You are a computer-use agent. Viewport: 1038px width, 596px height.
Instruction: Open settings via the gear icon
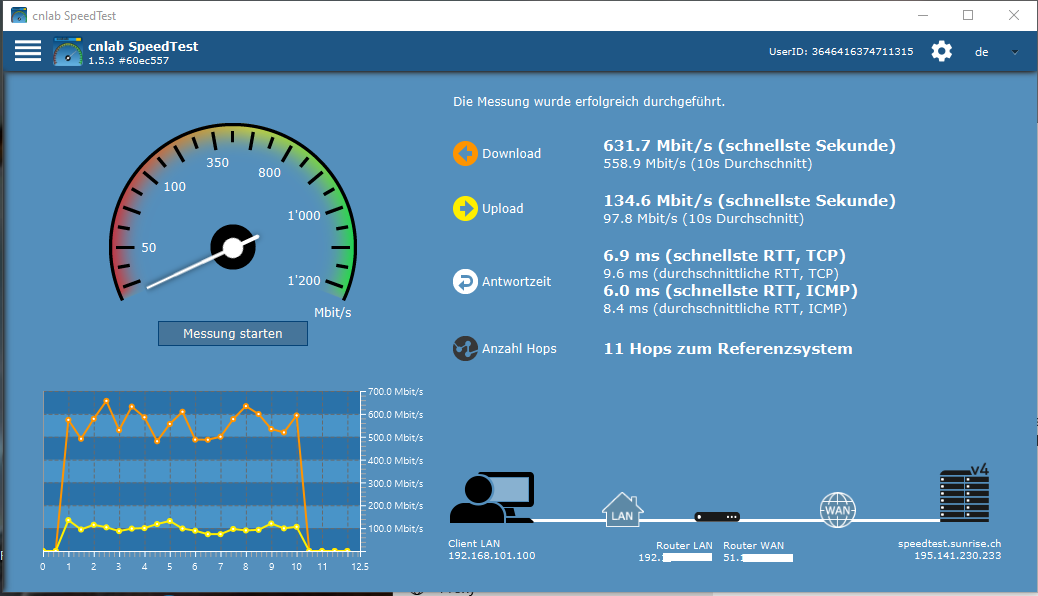pyautogui.click(x=941, y=51)
